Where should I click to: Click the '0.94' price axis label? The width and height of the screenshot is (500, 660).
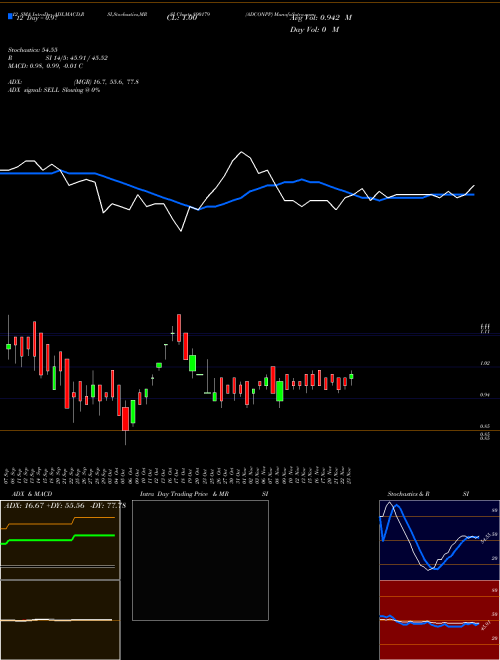coord(485,395)
